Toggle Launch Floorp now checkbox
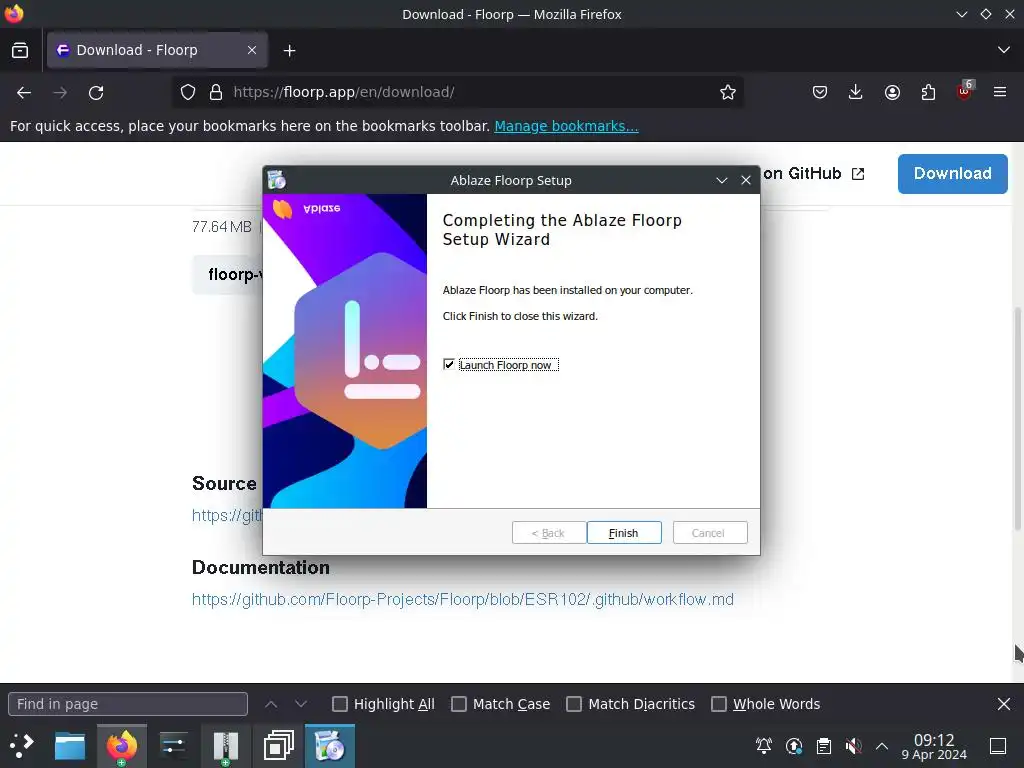Screen dimensions: 1024x768 pyautogui.click(x=449, y=364)
